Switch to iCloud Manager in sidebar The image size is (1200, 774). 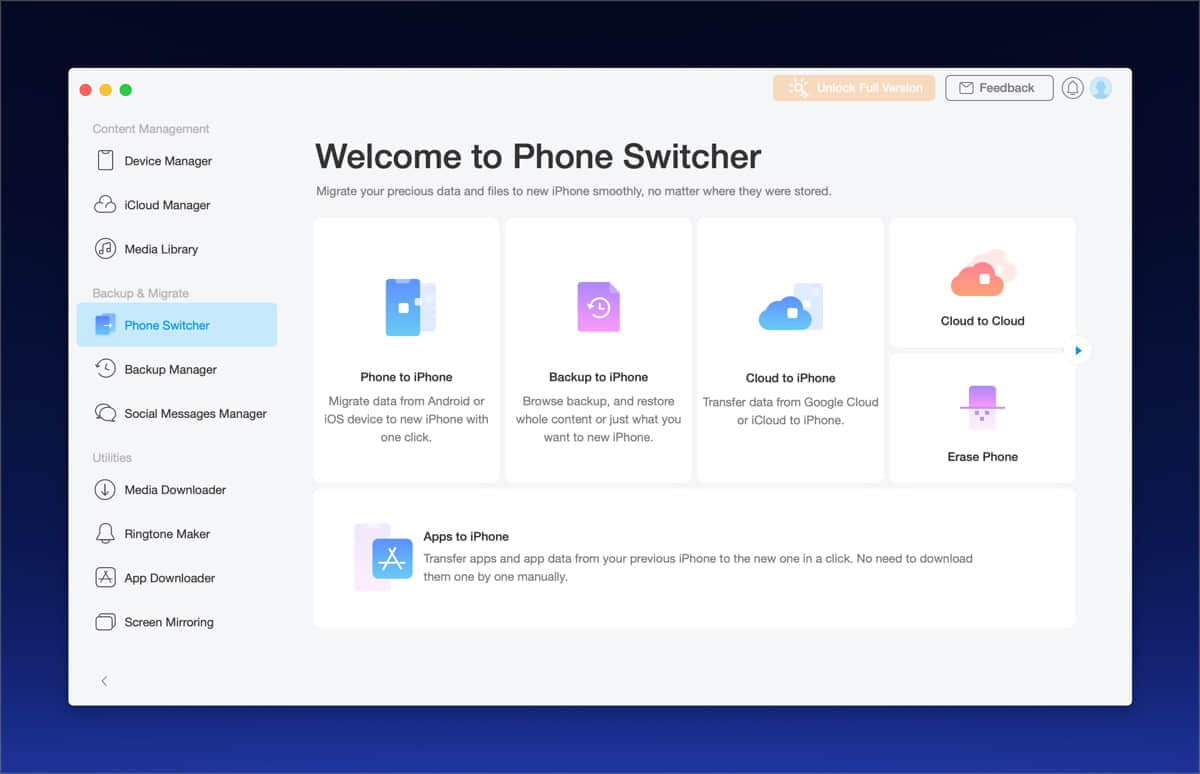(167, 205)
